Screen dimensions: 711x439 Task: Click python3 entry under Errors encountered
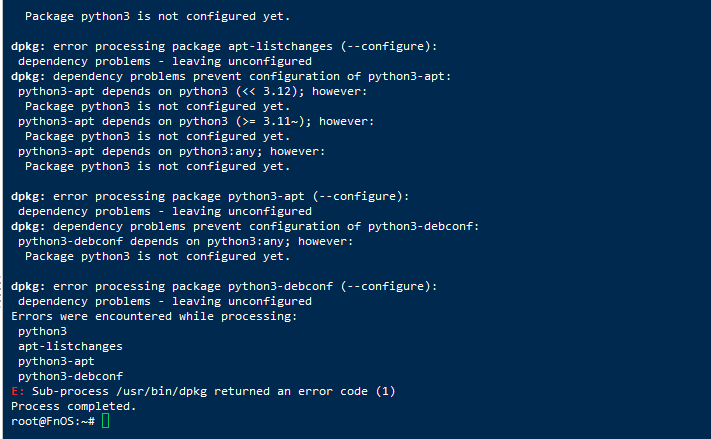pos(43,332)
